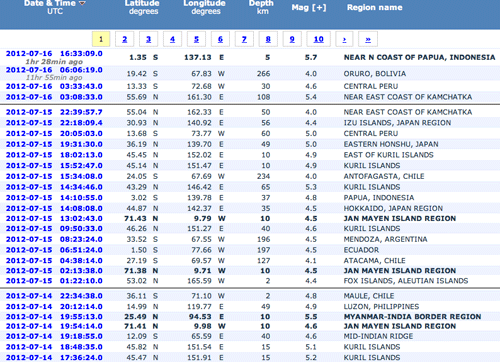Select MENDOZA, ARGENTINA region text
500x362 pixels.
click(385, 239)
